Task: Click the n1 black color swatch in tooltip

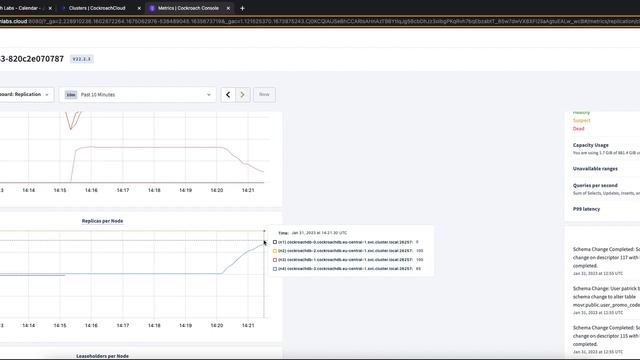Action: 275,242
